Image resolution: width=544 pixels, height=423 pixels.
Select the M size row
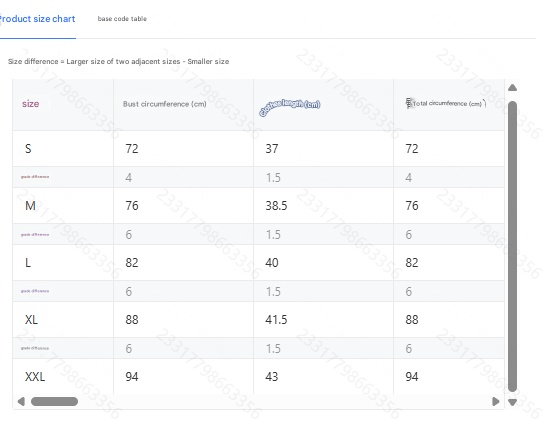coord(258,205)
